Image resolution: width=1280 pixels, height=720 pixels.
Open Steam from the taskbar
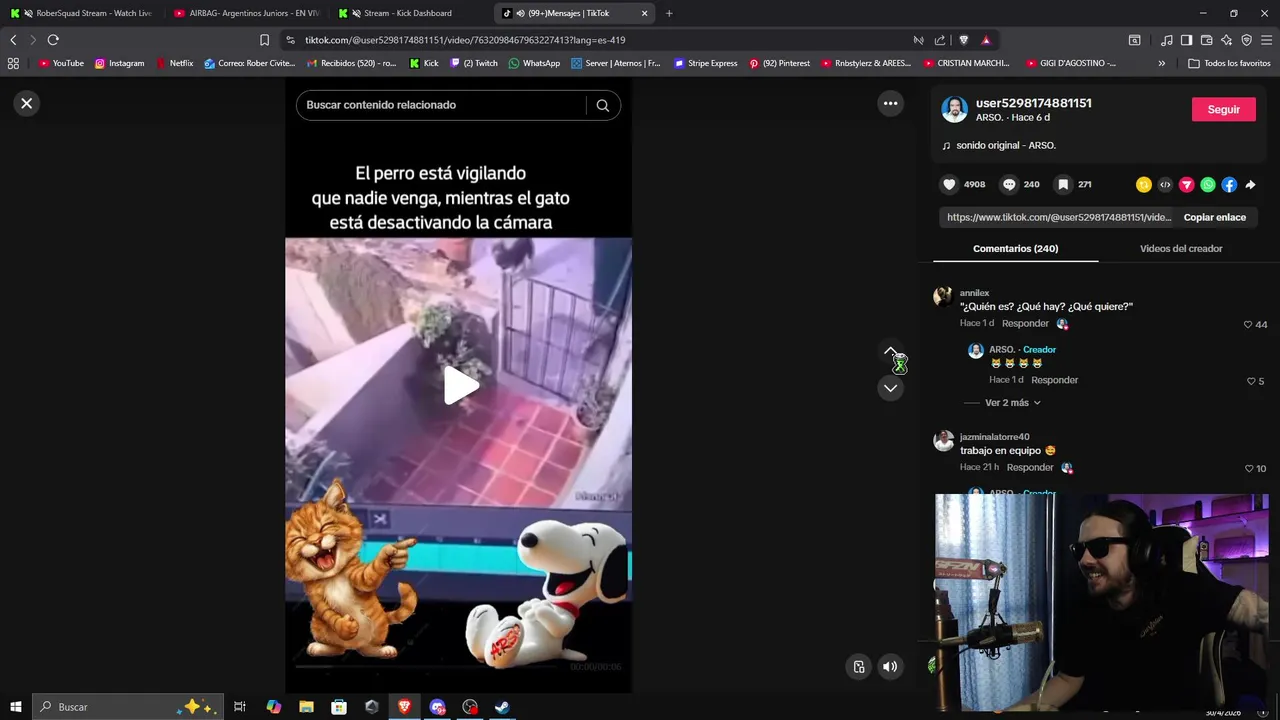pos(502,707)
